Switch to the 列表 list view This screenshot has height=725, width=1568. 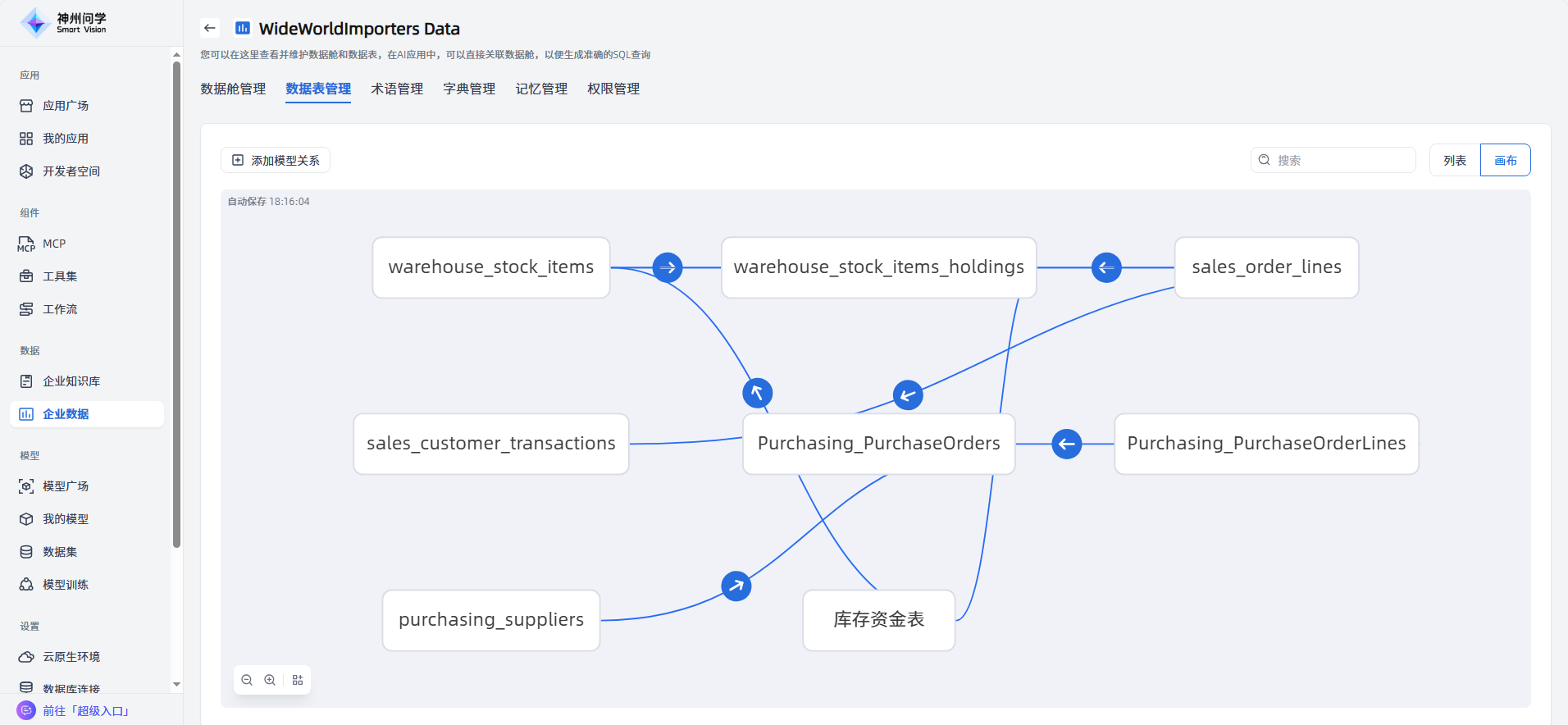pyautogui.click(x=1454, y=160)
